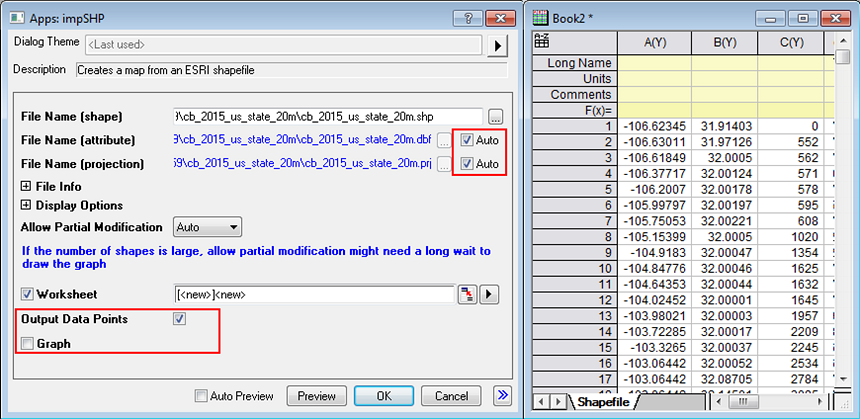This screenshot has height=419, width=860.
Task: Select column B(Y) header
Action: pos(722,43)
